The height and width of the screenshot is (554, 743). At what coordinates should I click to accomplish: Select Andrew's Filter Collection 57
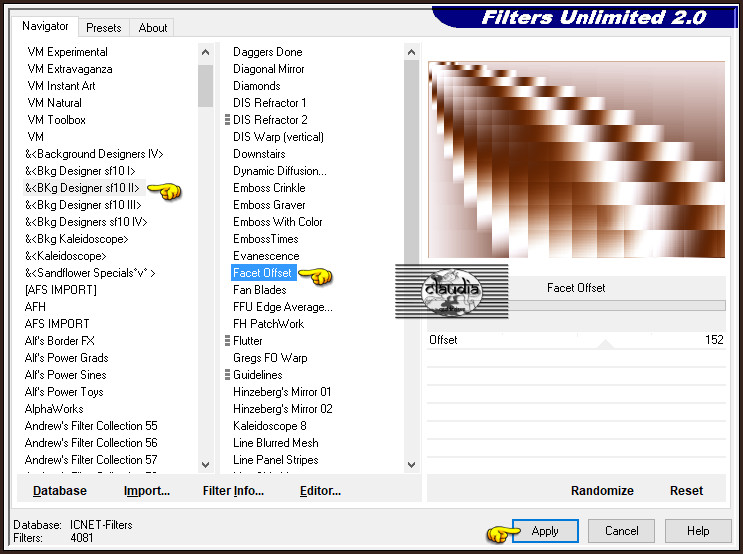click(x=91, y=460)
